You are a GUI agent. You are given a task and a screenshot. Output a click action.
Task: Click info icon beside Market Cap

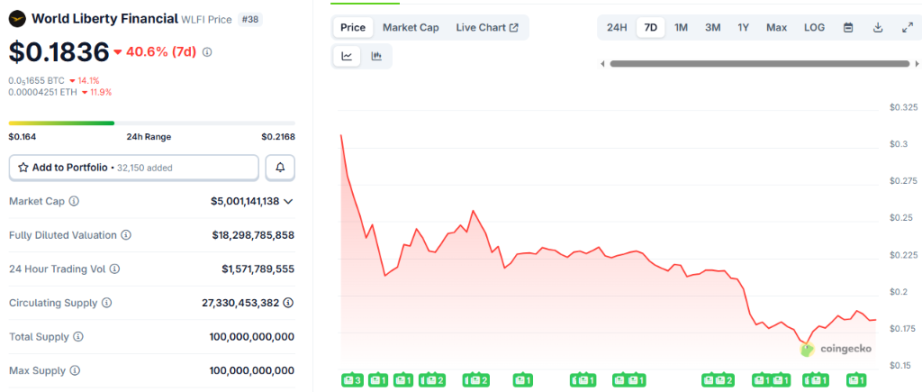tap(74, 201)
